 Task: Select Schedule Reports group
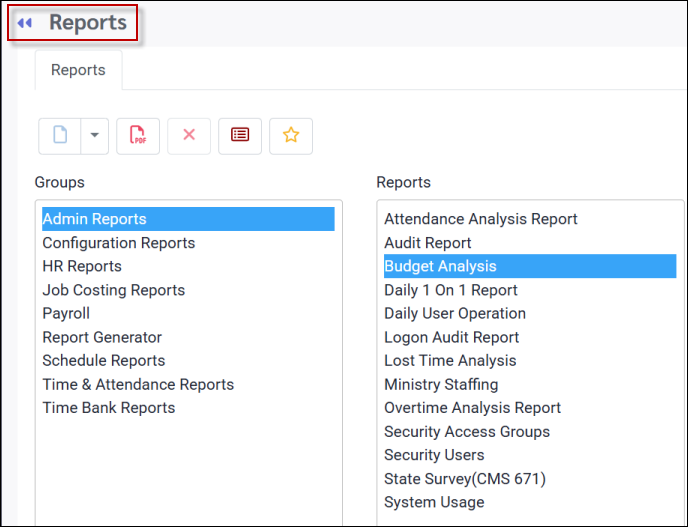[x=188, y=361]
